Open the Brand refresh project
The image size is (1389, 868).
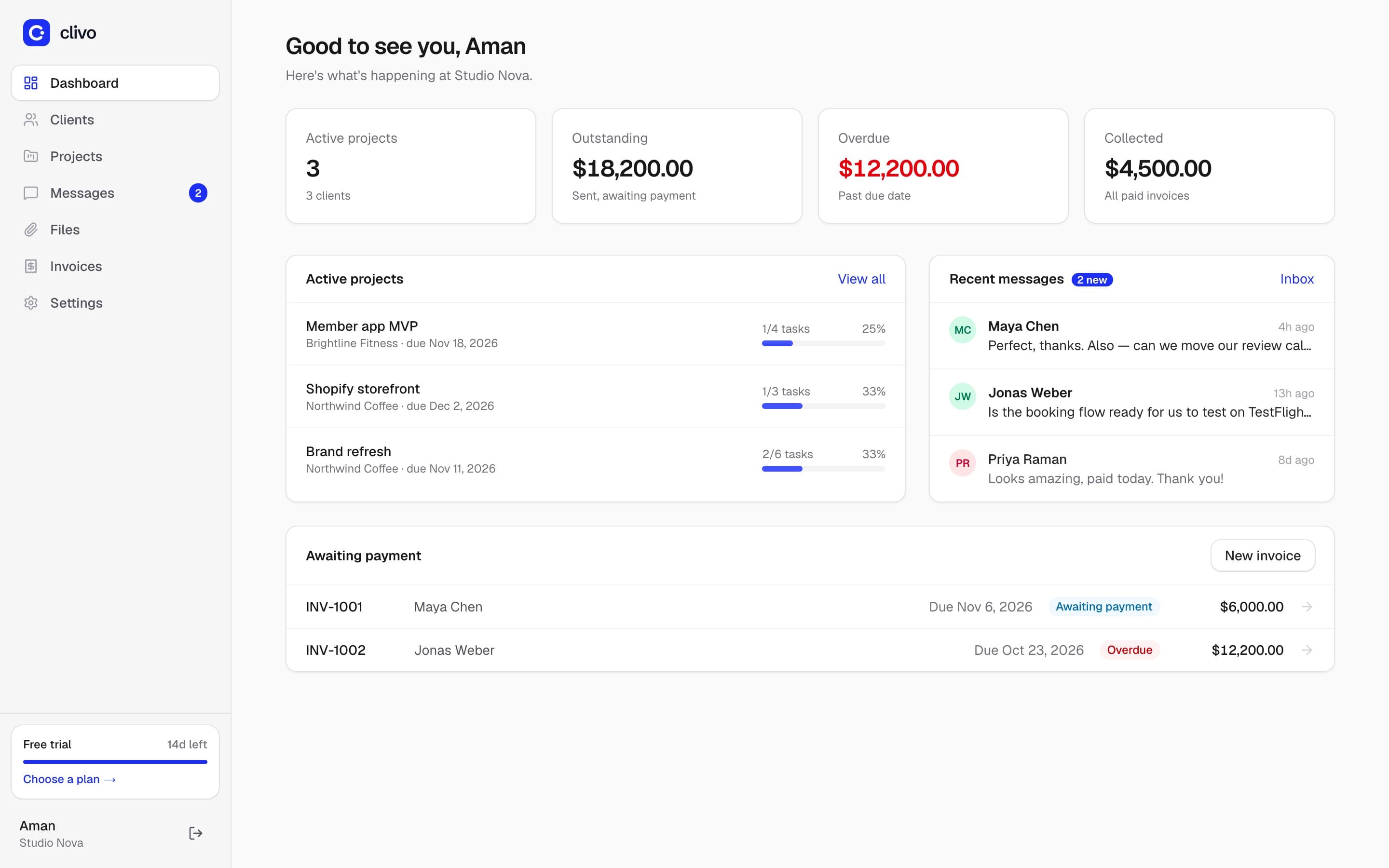click(596, 459)
